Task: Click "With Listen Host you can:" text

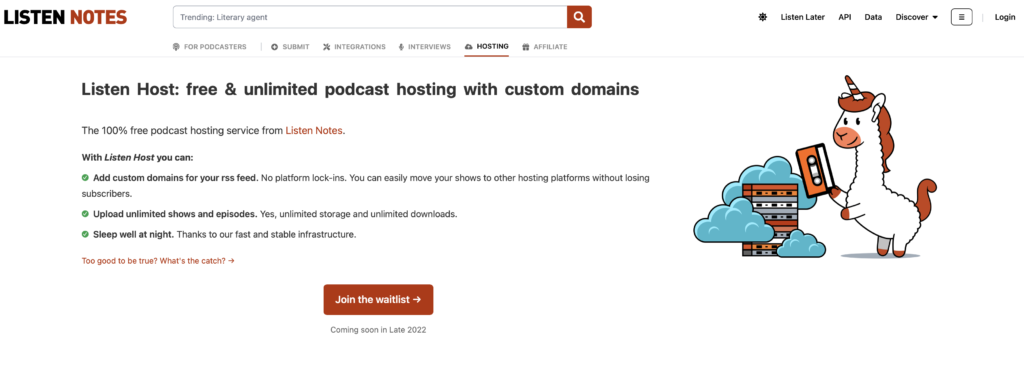Action: (x=137, y=157)
